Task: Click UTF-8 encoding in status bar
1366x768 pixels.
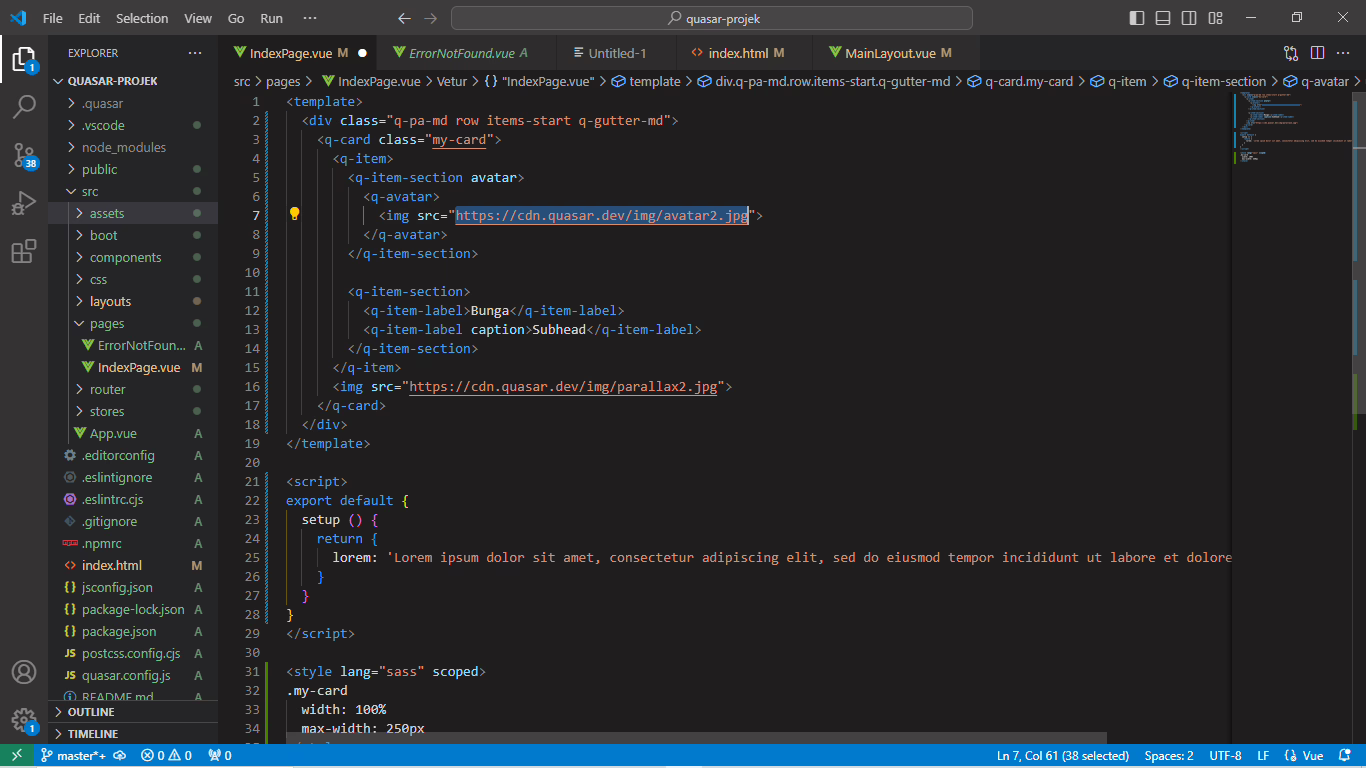Action: tap(1225, 756)
